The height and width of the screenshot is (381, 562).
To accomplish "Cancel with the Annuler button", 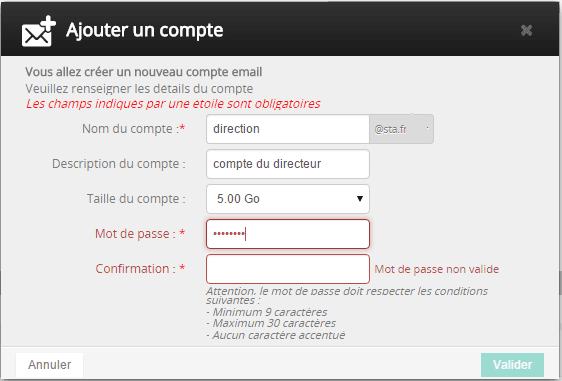I will pyautogui.click(x=49, y=365).
